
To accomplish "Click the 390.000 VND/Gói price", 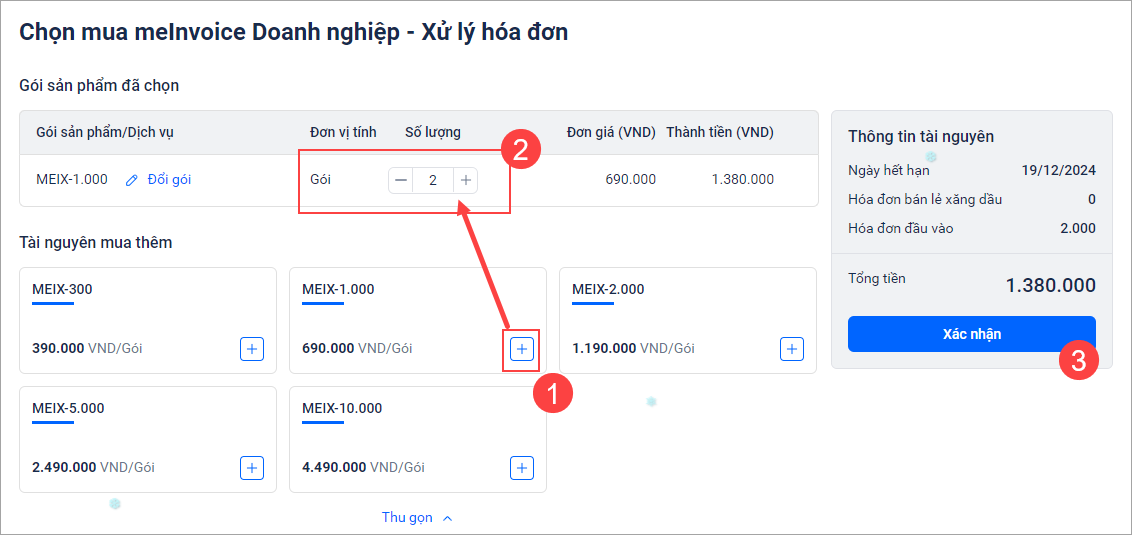I will [x=87, y=349].
